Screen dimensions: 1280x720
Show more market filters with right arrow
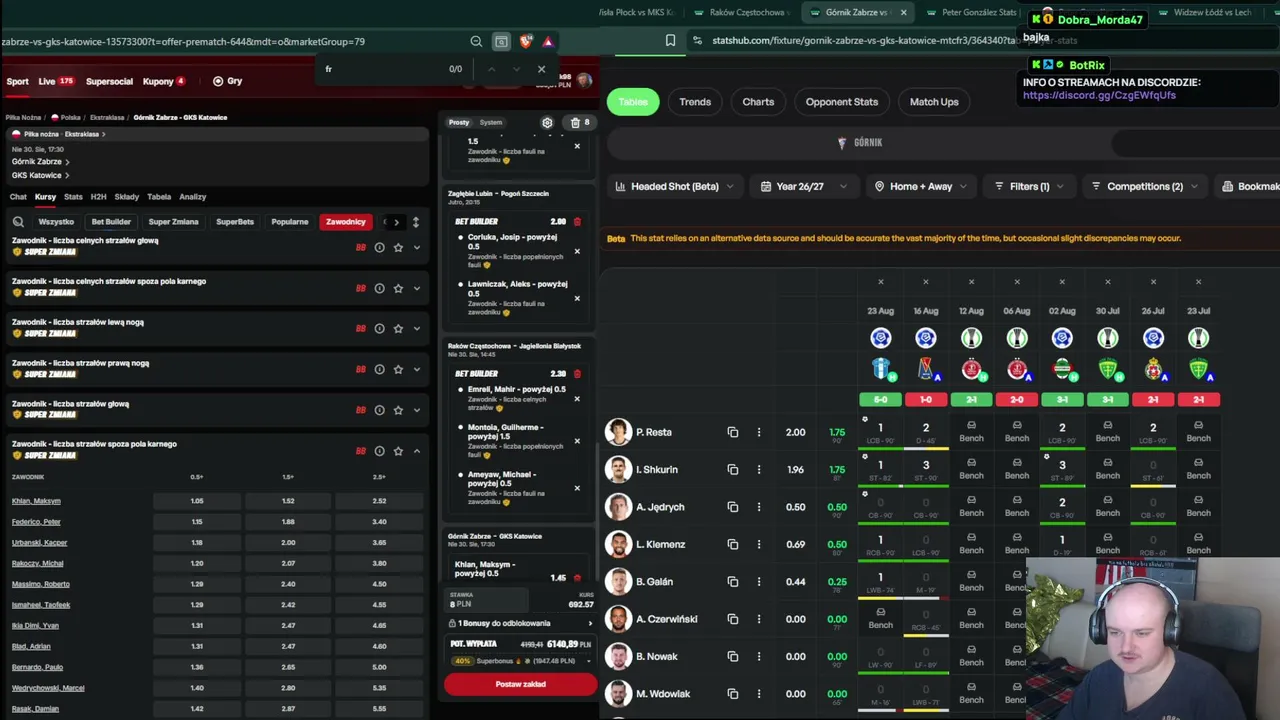[x=396, y=222]
